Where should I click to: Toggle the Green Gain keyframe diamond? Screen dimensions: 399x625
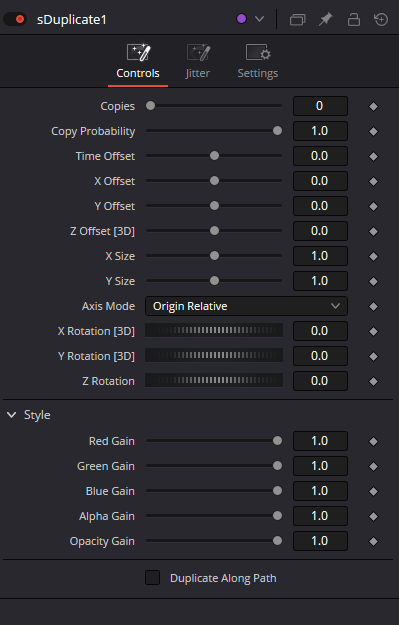pyautogui.click(x=373, y=467)
